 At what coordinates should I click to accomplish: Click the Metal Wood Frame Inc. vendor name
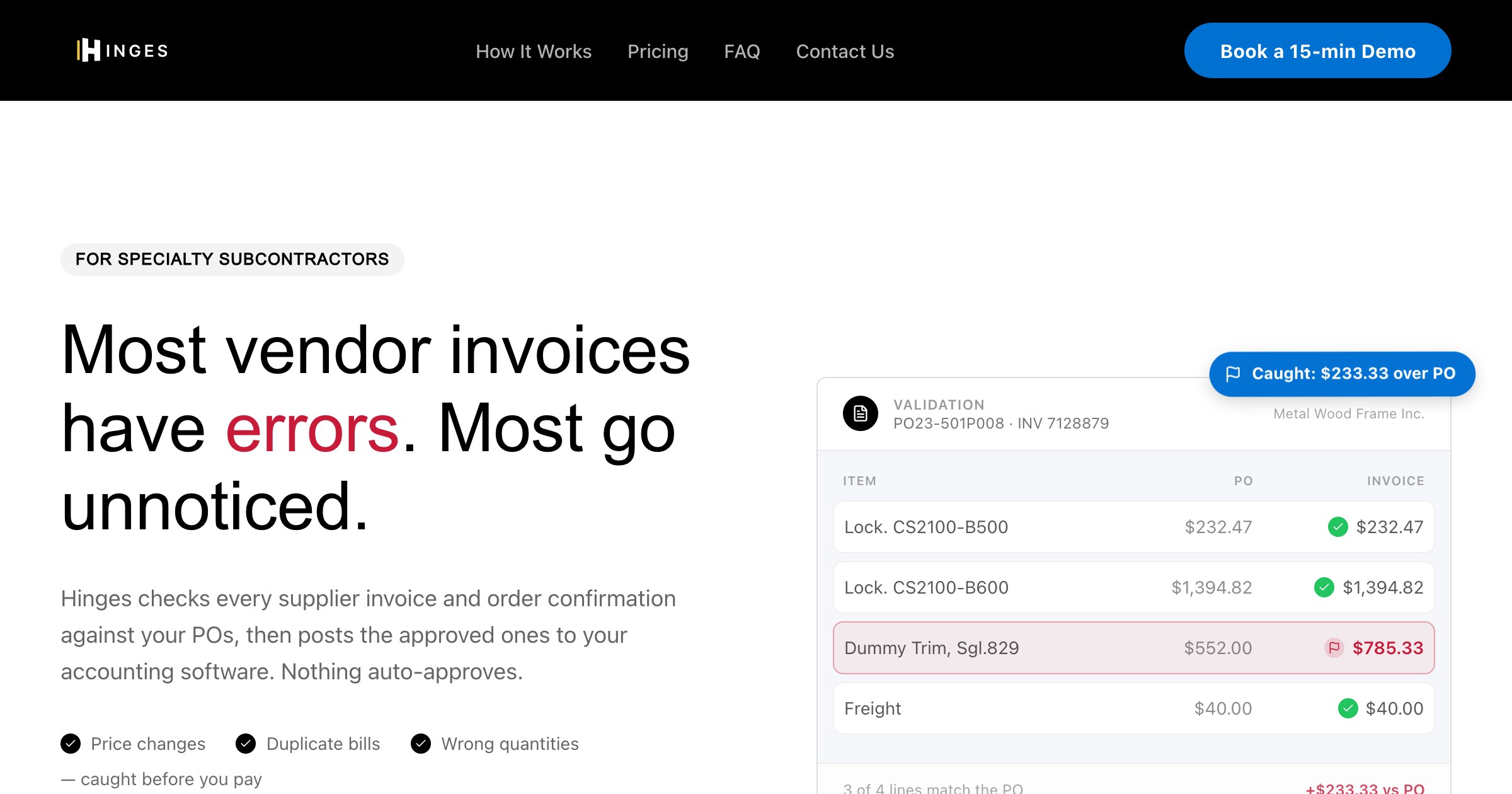[x=1349, y=413]
